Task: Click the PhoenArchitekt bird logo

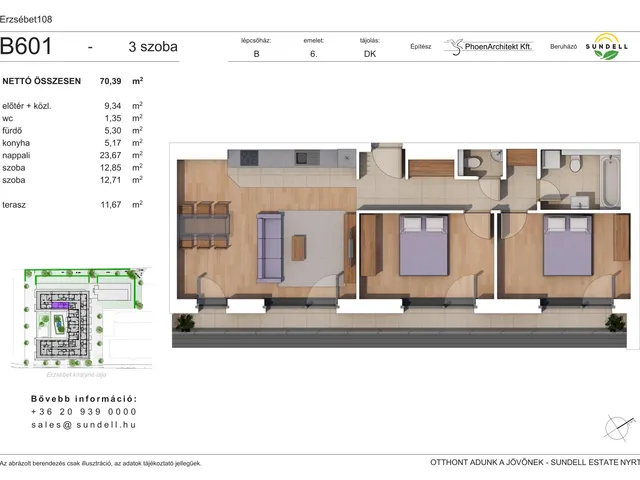Action: point(454,46)
